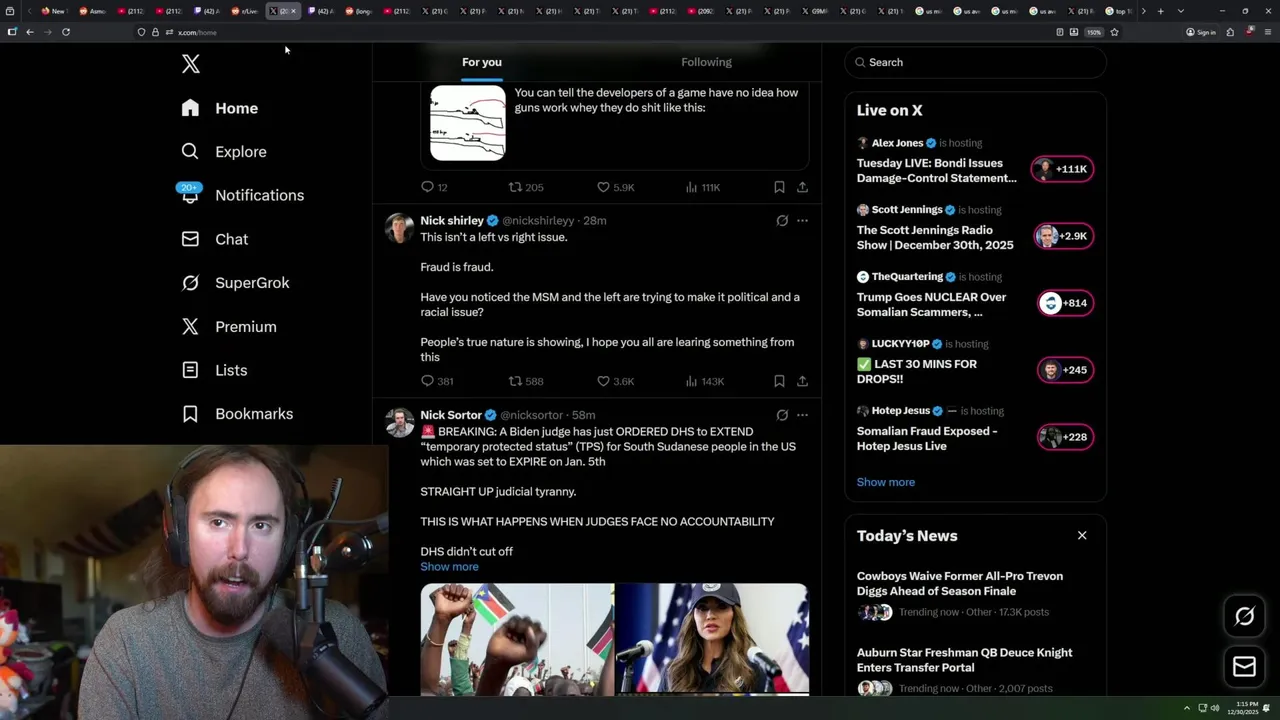Screen dimensions: 1280x720
Task: Repost the guns post with 205 reposts
Action: click(526, 187)
